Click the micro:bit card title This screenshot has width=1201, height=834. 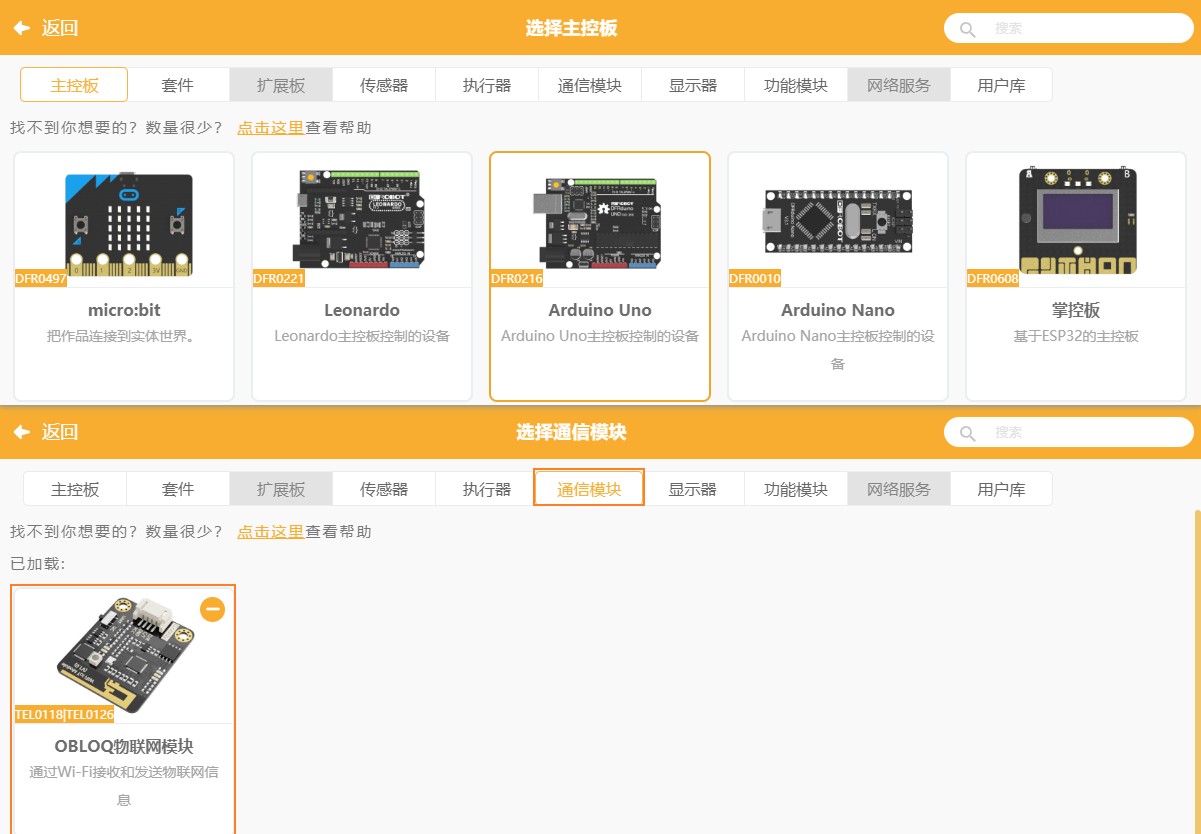(124, 310)
